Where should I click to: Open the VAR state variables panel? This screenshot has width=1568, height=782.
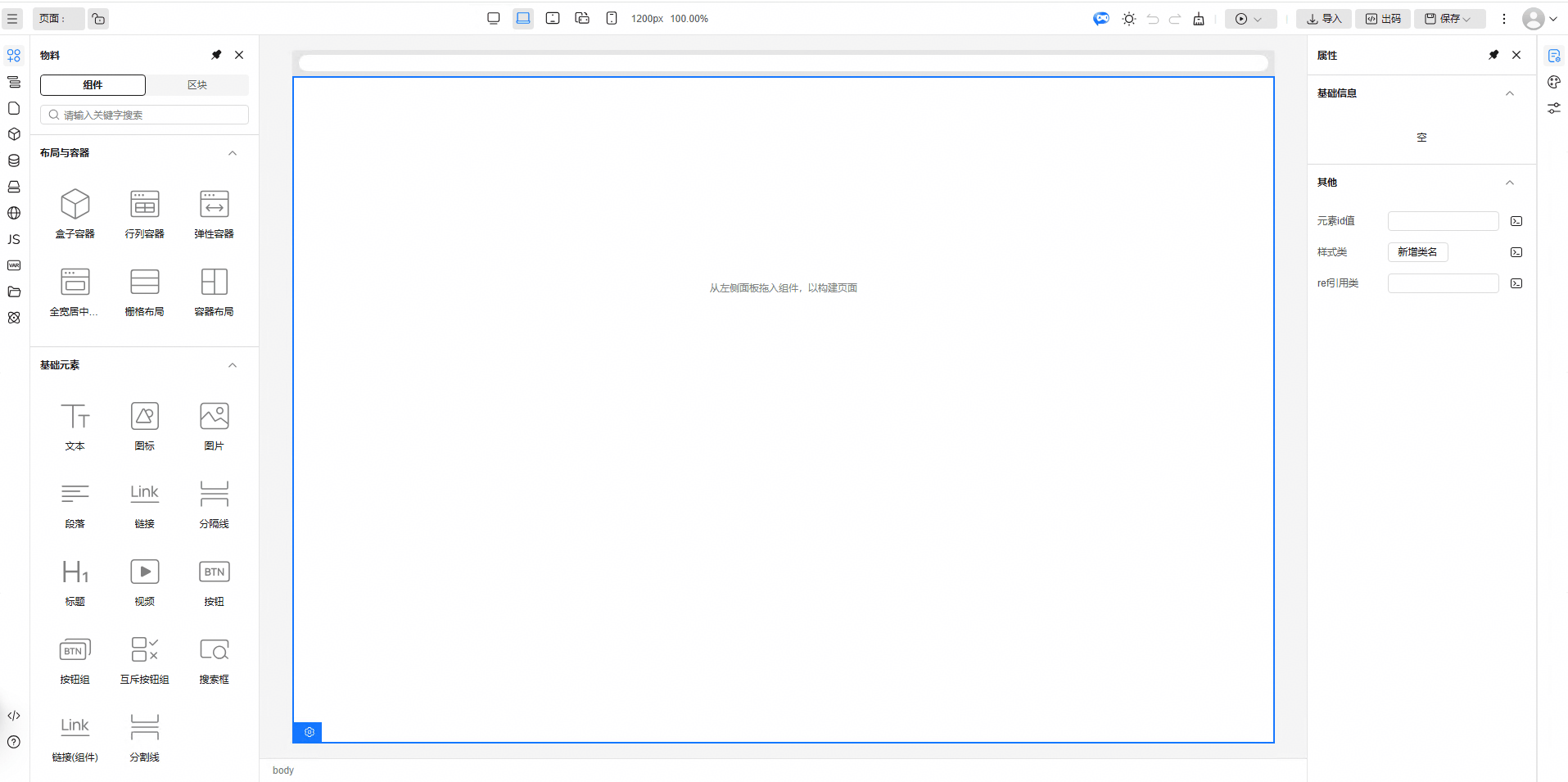pyautogui.click(x=14, y=265)
